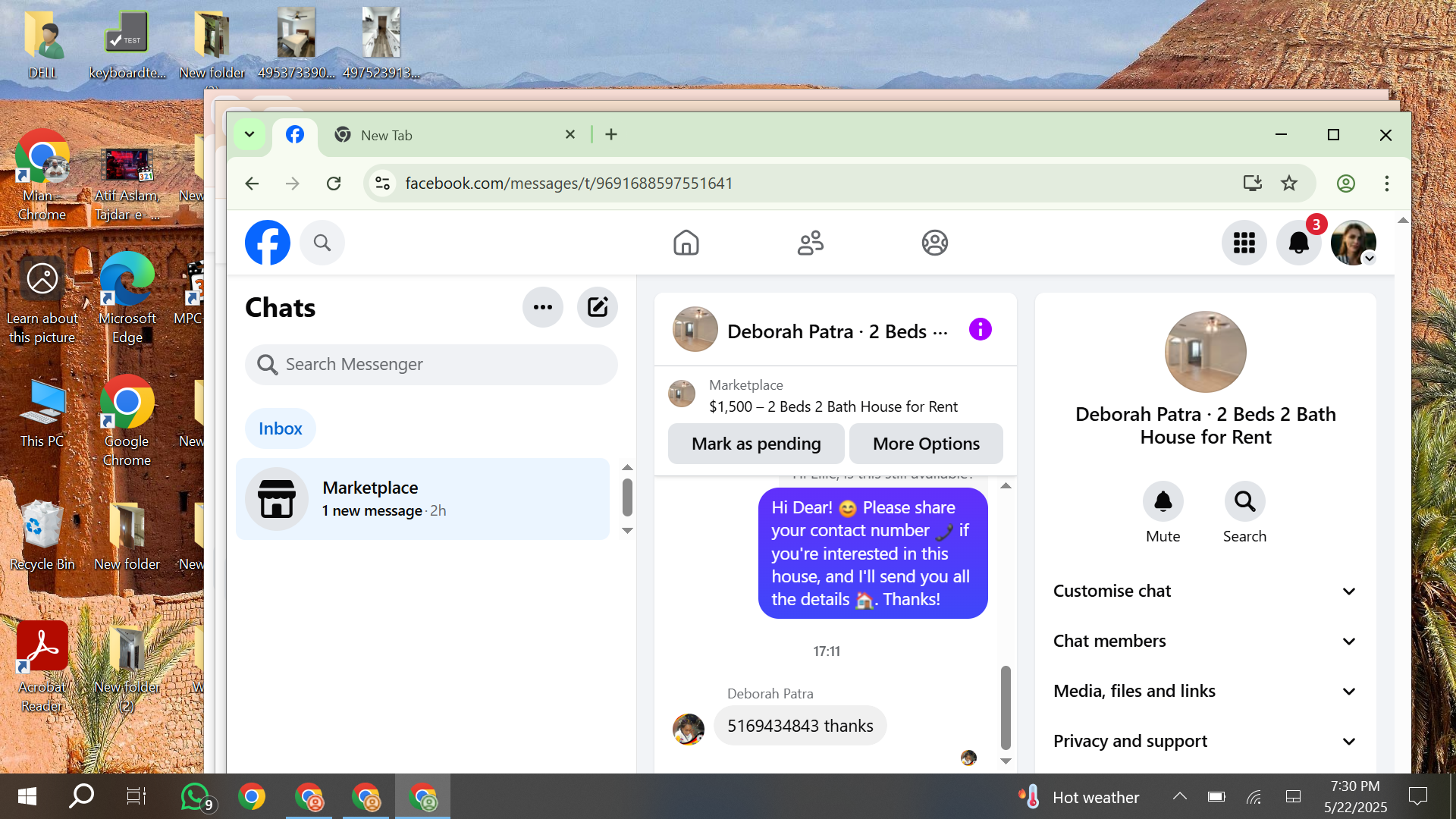Open the Chats options three-dot button
Image resolution: width=1456 pixels, height=819 pixels.
[542, 307]
